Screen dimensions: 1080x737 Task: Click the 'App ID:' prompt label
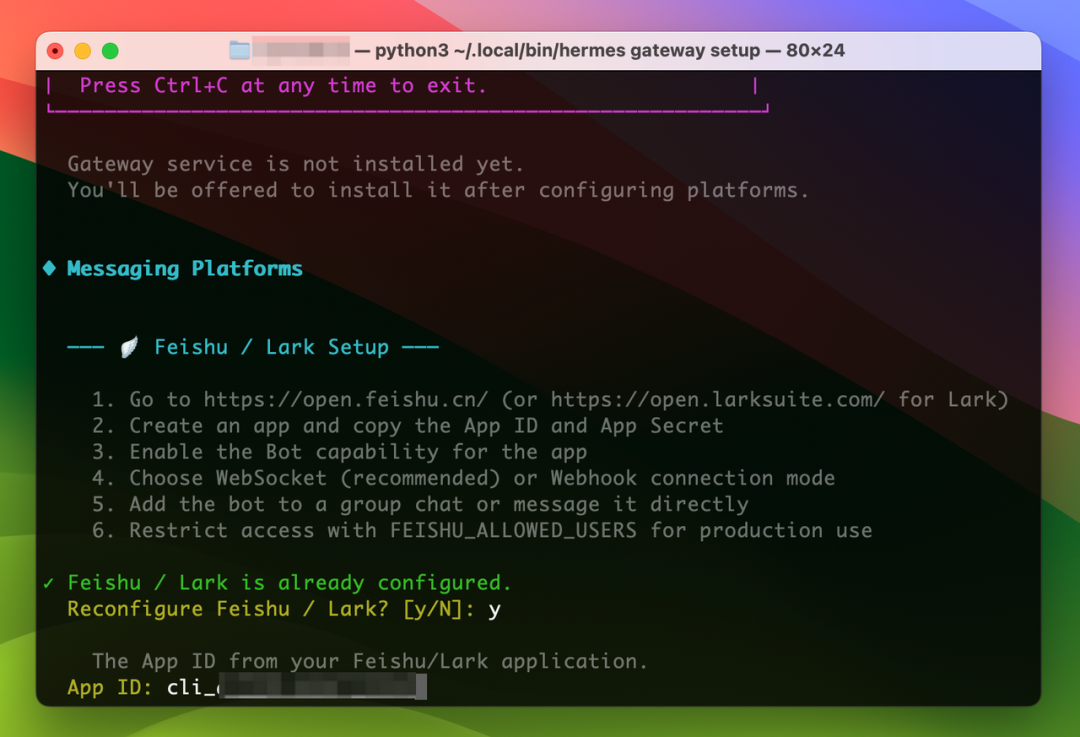click(x=110, y=687)
